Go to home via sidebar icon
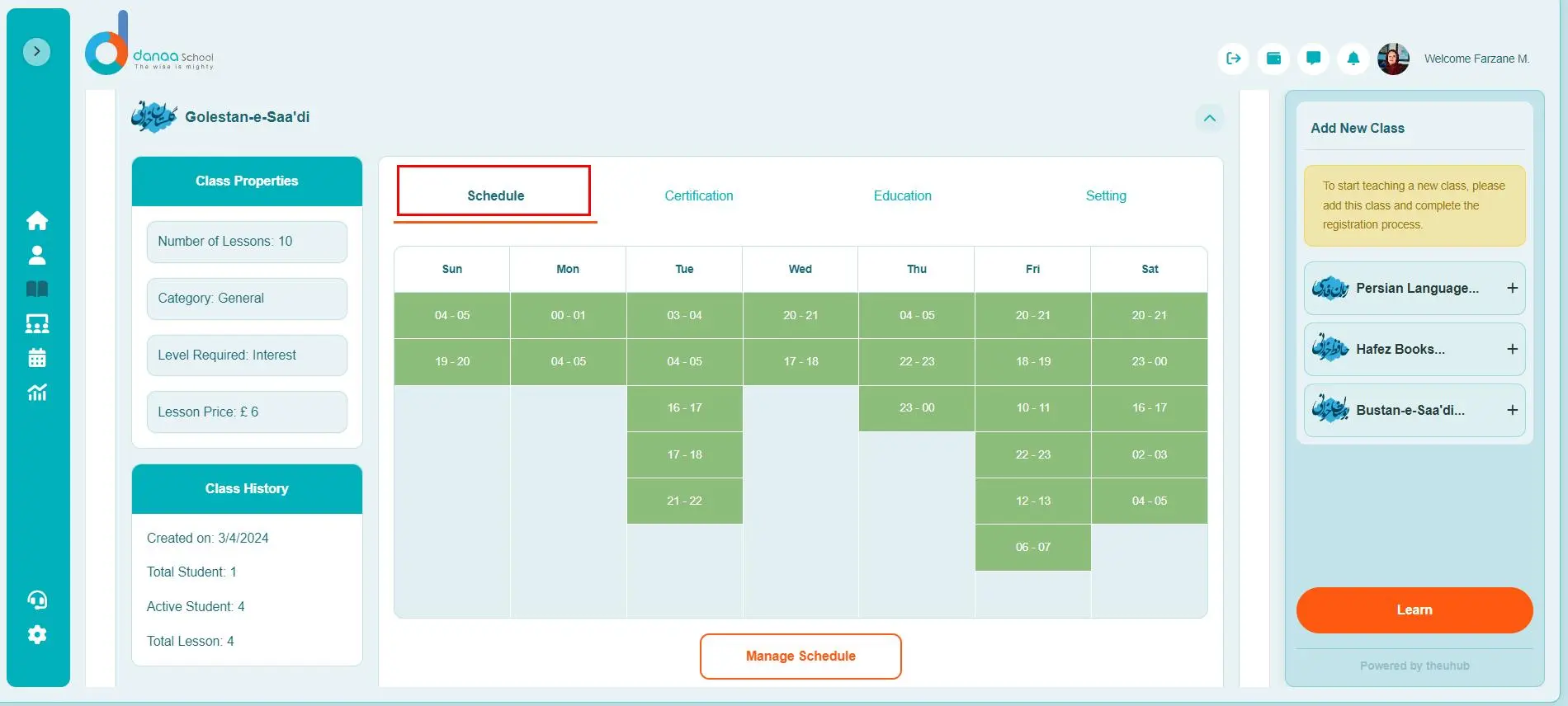Screen dimensions: 1568x706 [x=37, y=221]
